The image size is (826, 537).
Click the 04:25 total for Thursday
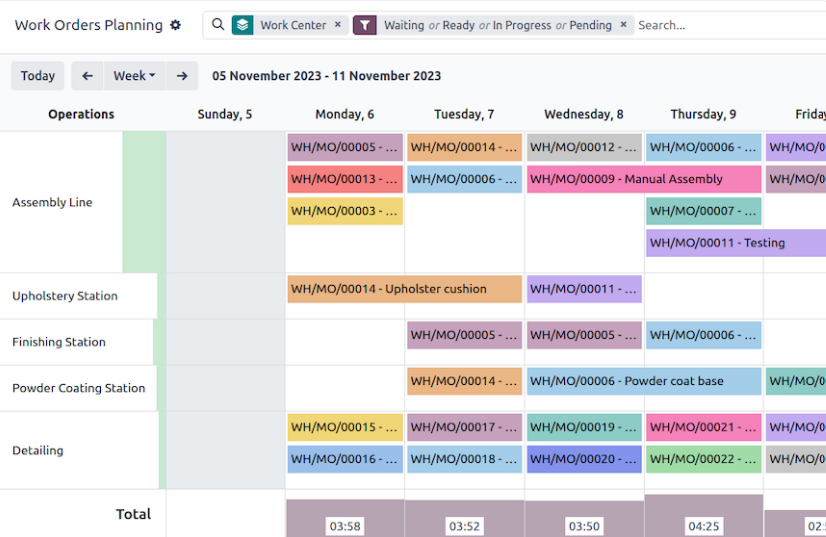tap(704, 526)
